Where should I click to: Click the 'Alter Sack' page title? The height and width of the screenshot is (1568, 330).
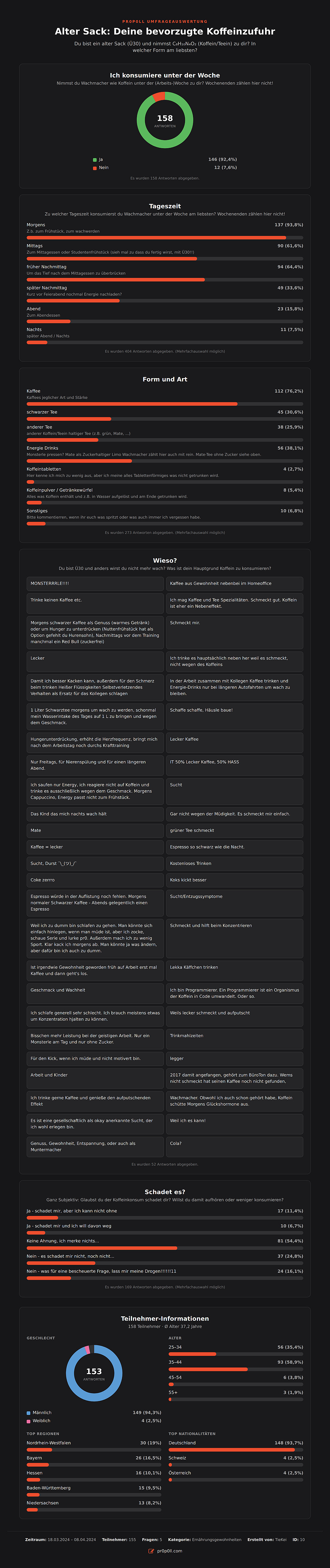click(x=165, y=32)
